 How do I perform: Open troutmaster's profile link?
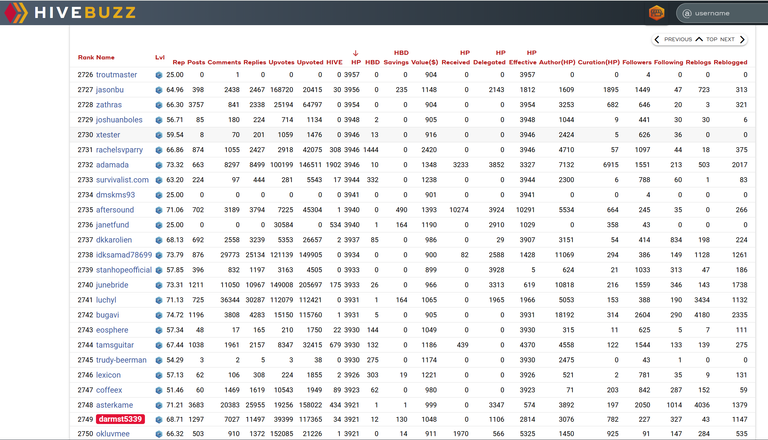[117, 74]
